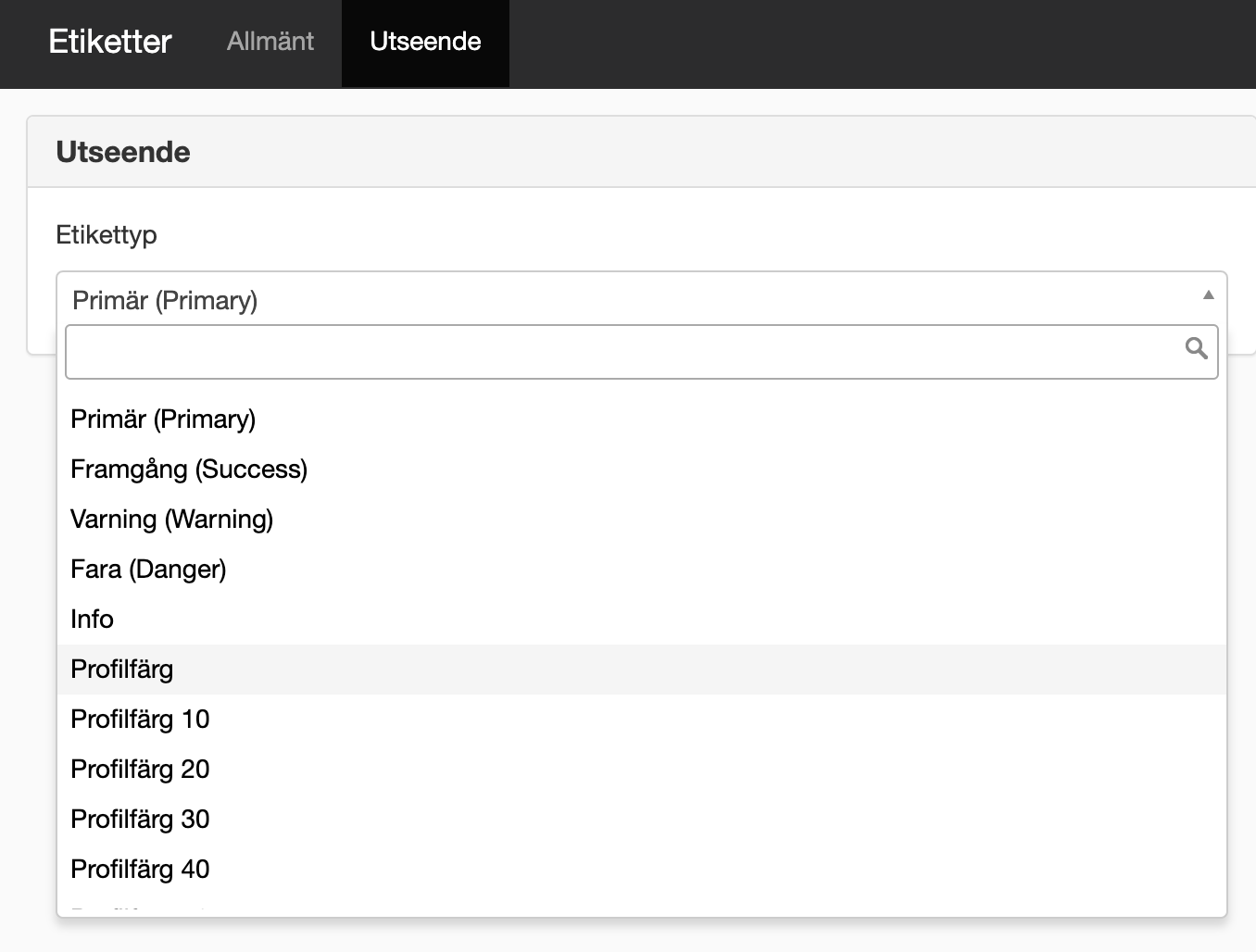Click the Etiketter title in header

[x=110, y=42]
